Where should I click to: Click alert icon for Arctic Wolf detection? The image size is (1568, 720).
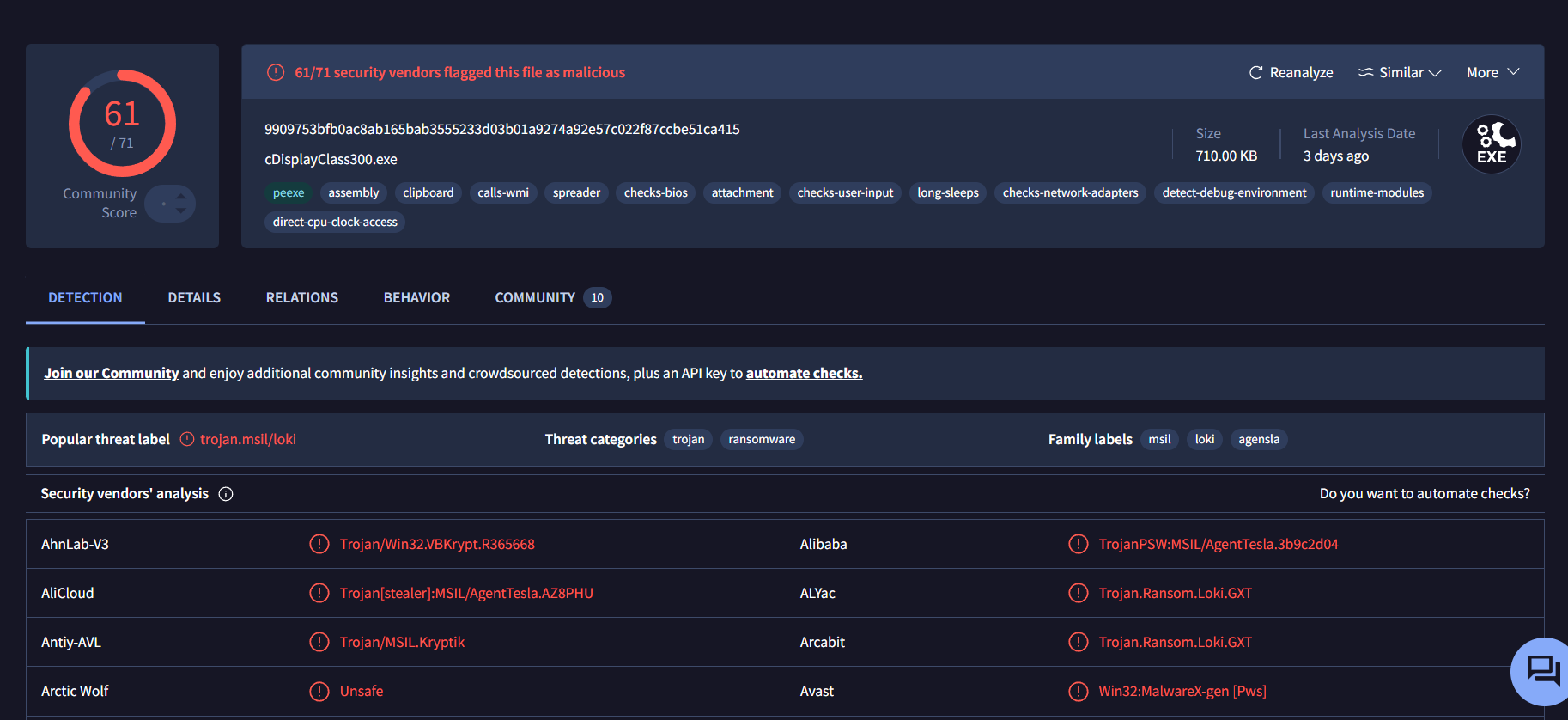coord(319,691)
